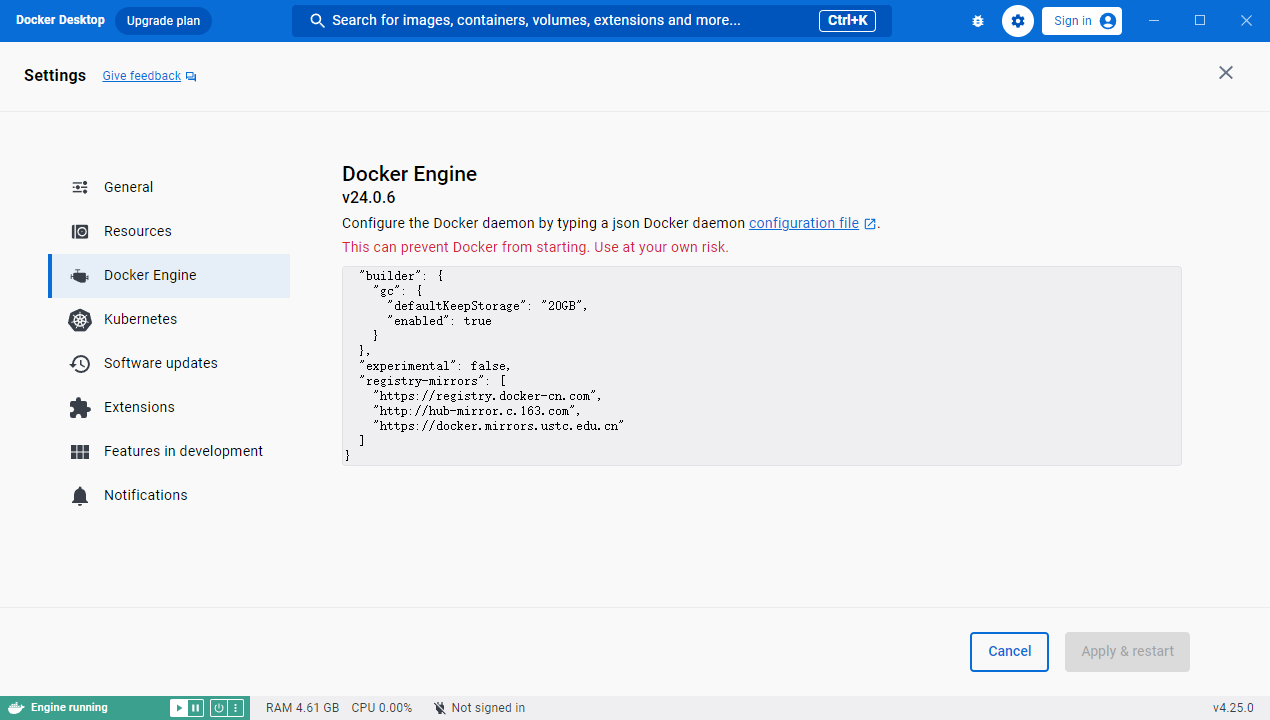The image size is (1270, 720).
Task: Click the Apply & restart button
Action: pos(1127,652)
